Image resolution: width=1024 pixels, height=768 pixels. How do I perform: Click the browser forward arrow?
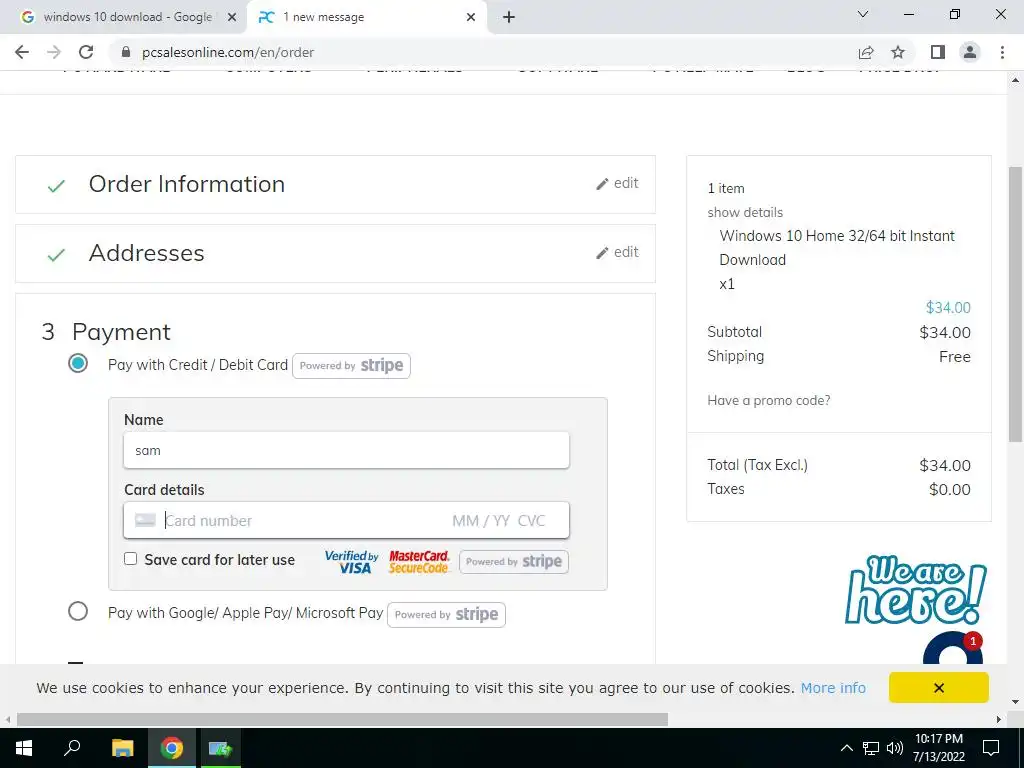[x=54, y=52]
